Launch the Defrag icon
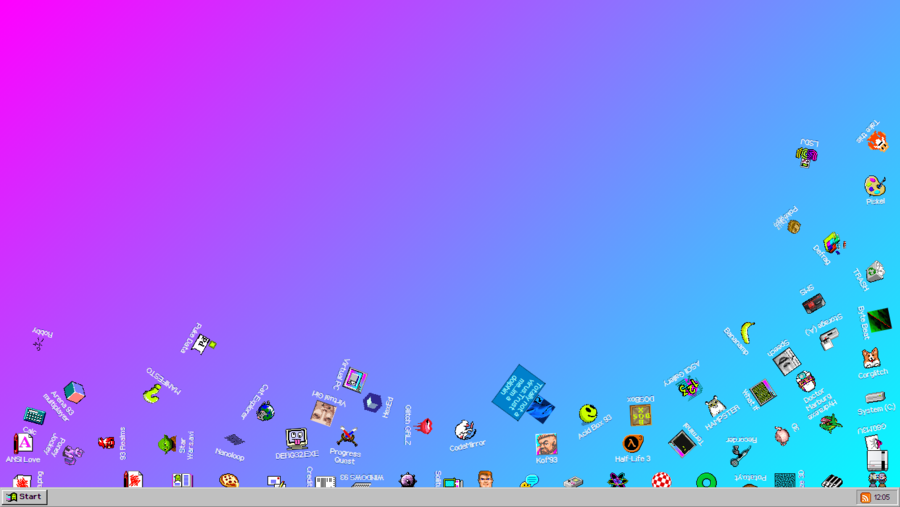The image size is (900, 507). coord(833,243)
